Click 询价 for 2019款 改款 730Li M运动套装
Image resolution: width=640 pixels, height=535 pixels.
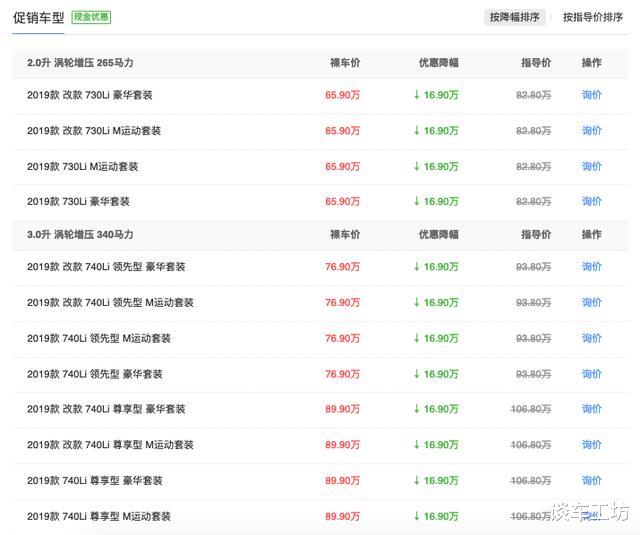point(591,131)
